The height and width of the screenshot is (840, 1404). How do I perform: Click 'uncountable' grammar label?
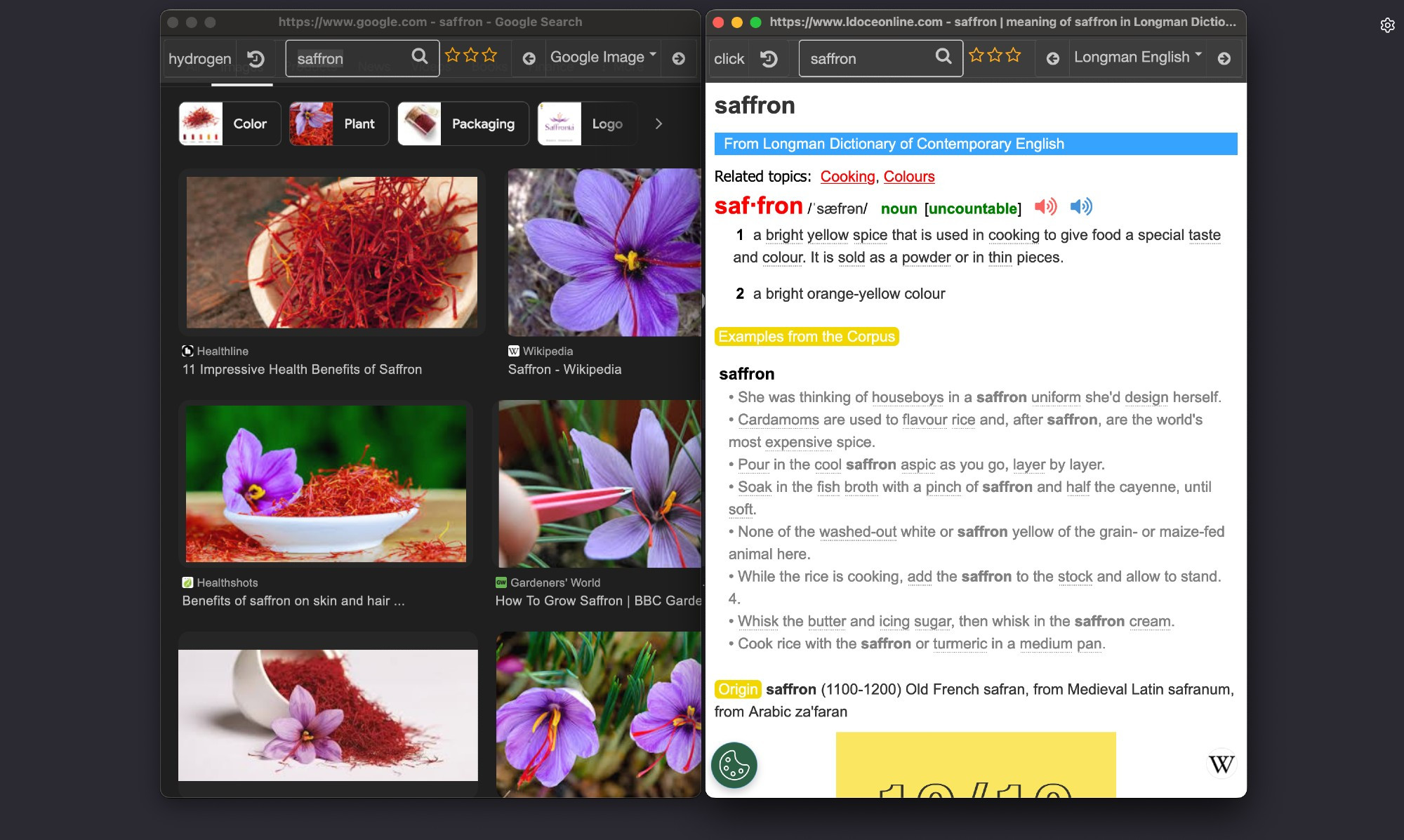click(x=972, y=209)
